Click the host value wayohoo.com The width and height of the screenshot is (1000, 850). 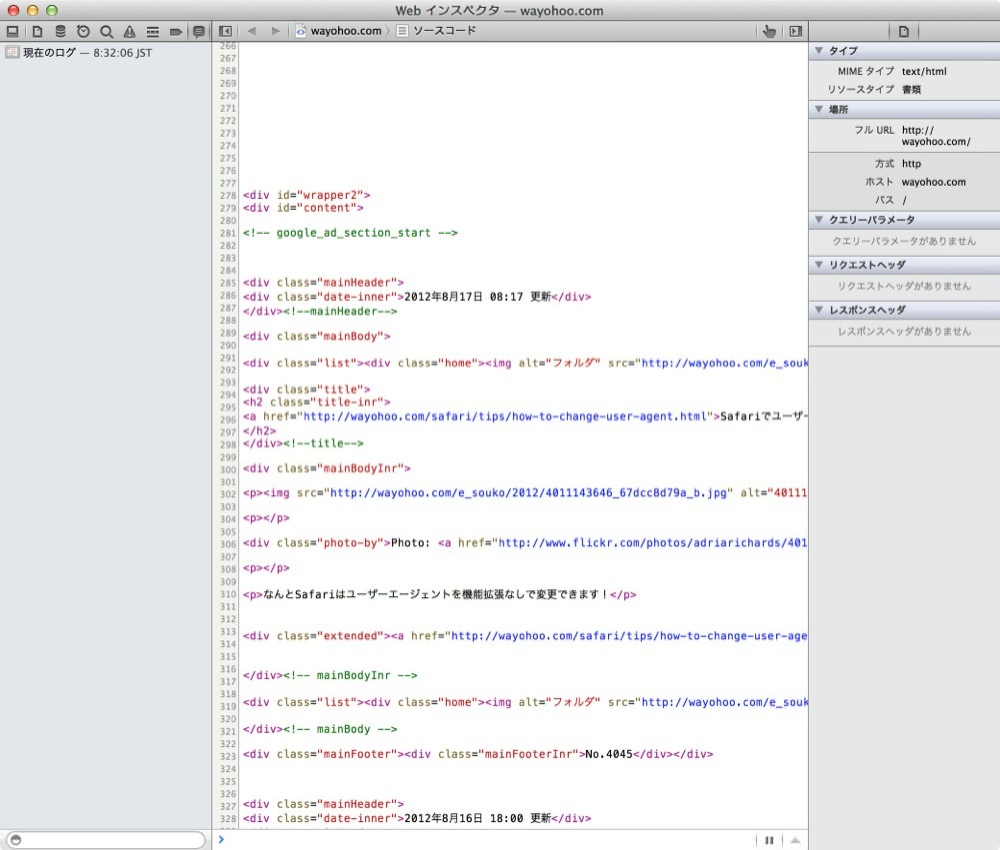tap(934, 182)
